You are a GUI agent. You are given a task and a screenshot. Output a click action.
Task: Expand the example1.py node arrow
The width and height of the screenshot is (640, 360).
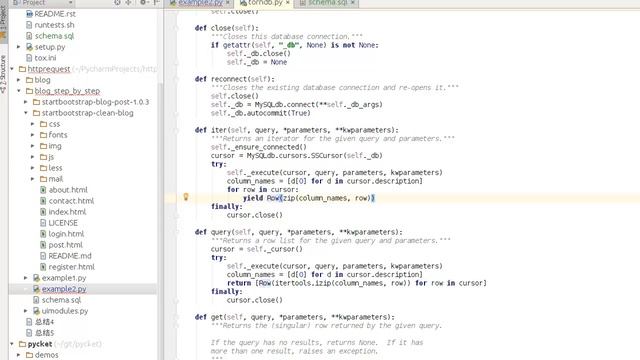point(25,278)
